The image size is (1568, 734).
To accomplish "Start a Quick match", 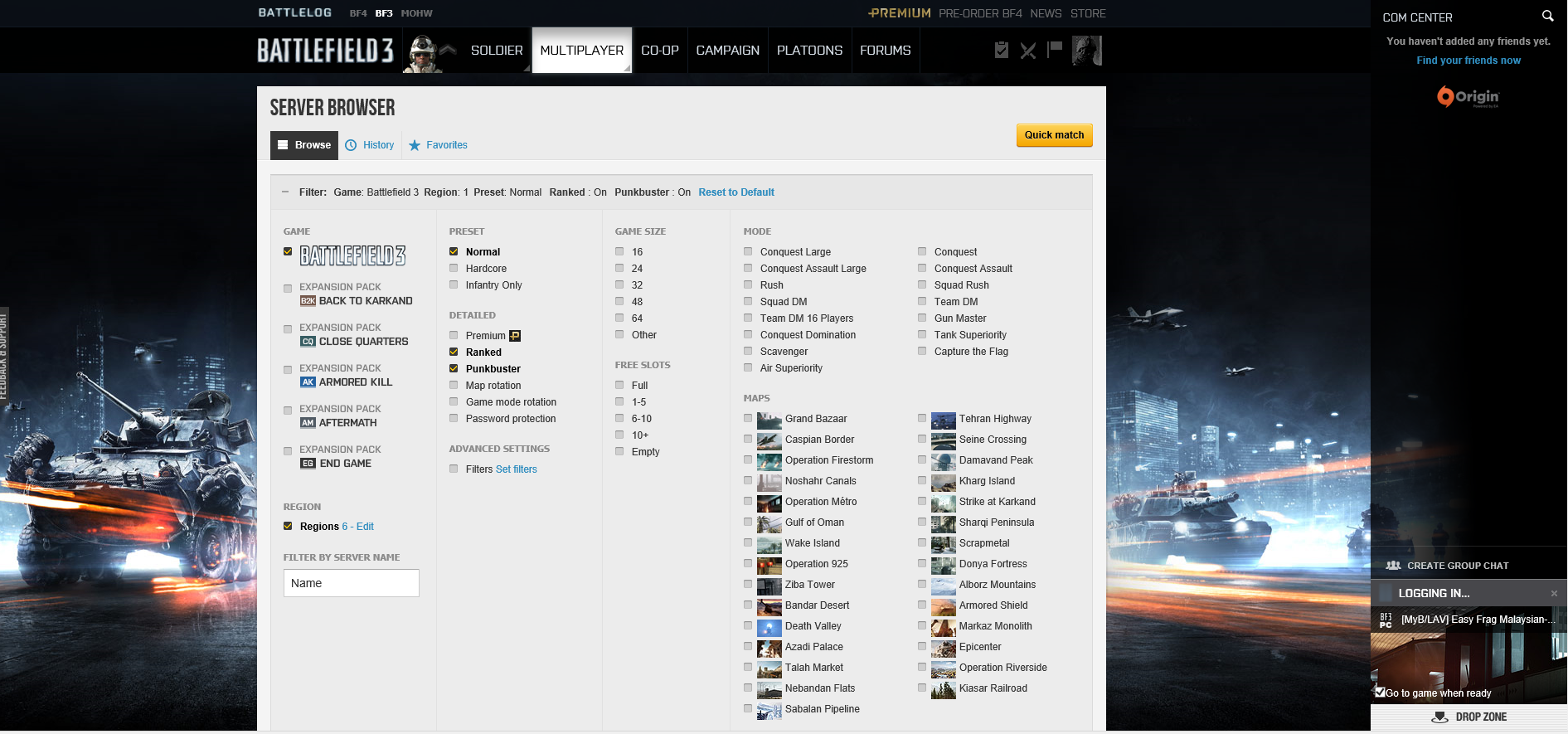I will pyautogui.click(x=1055, y=135).
